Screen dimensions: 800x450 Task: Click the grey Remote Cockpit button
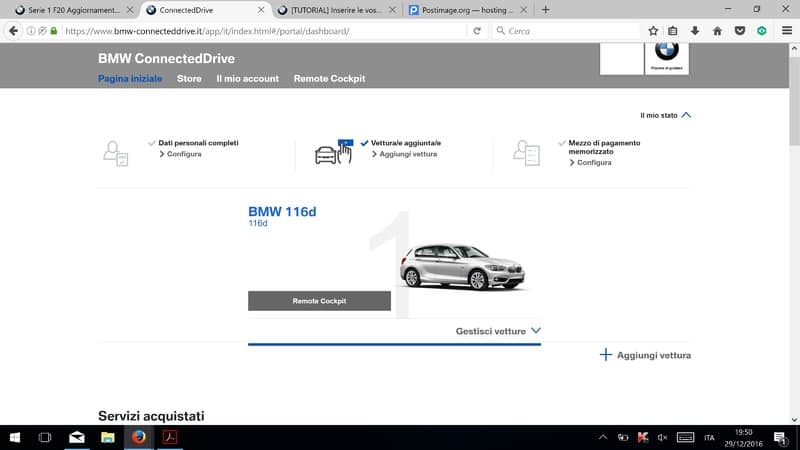tap(319, 301)
